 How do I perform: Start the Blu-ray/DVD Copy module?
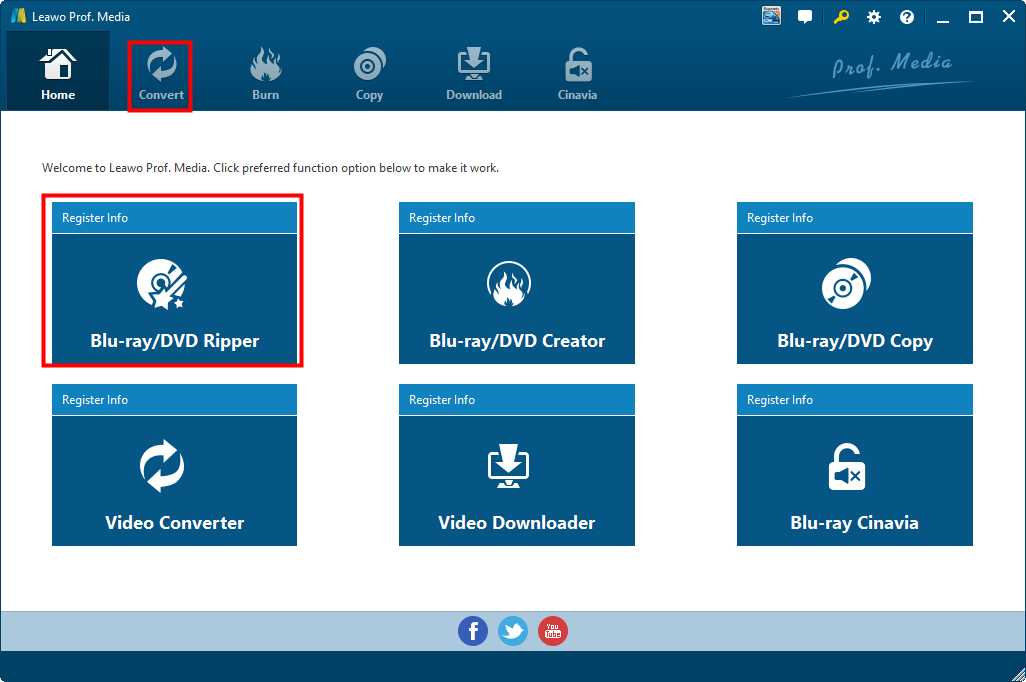point(854,299)
